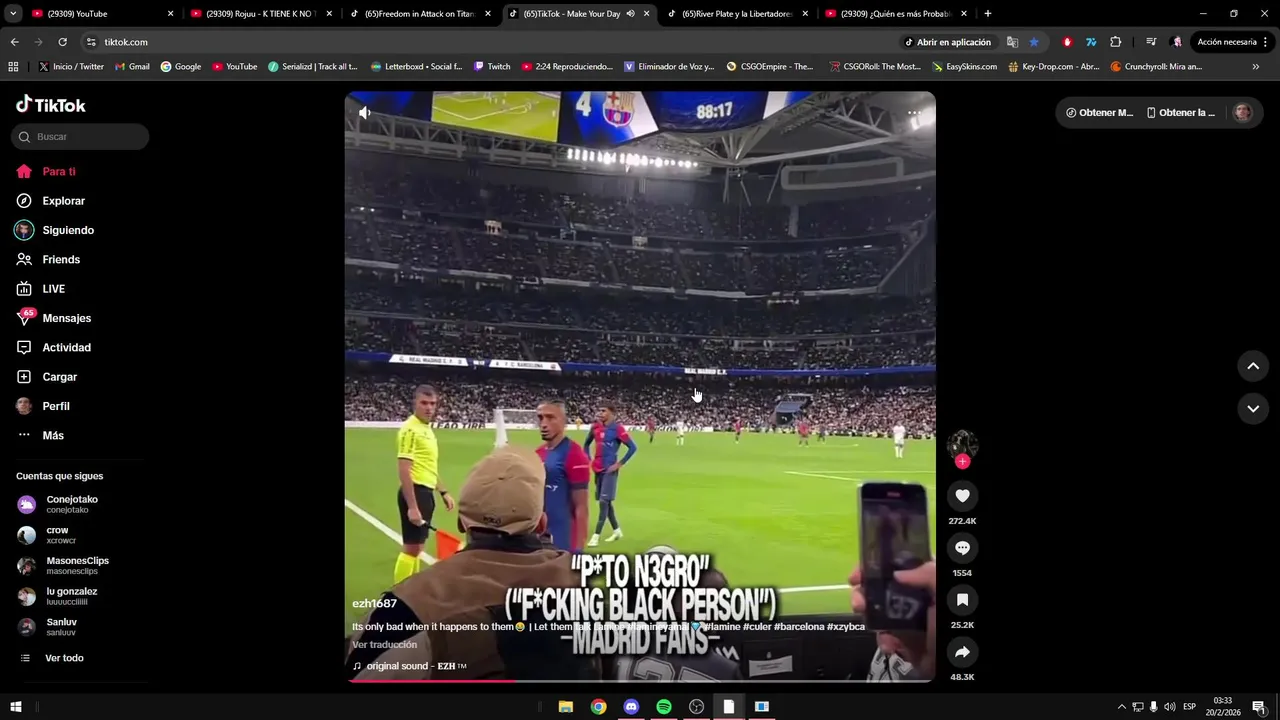Screen dimensions: 1280x720
Task: Follow creator with red plus badge
Action: [962, 461]
